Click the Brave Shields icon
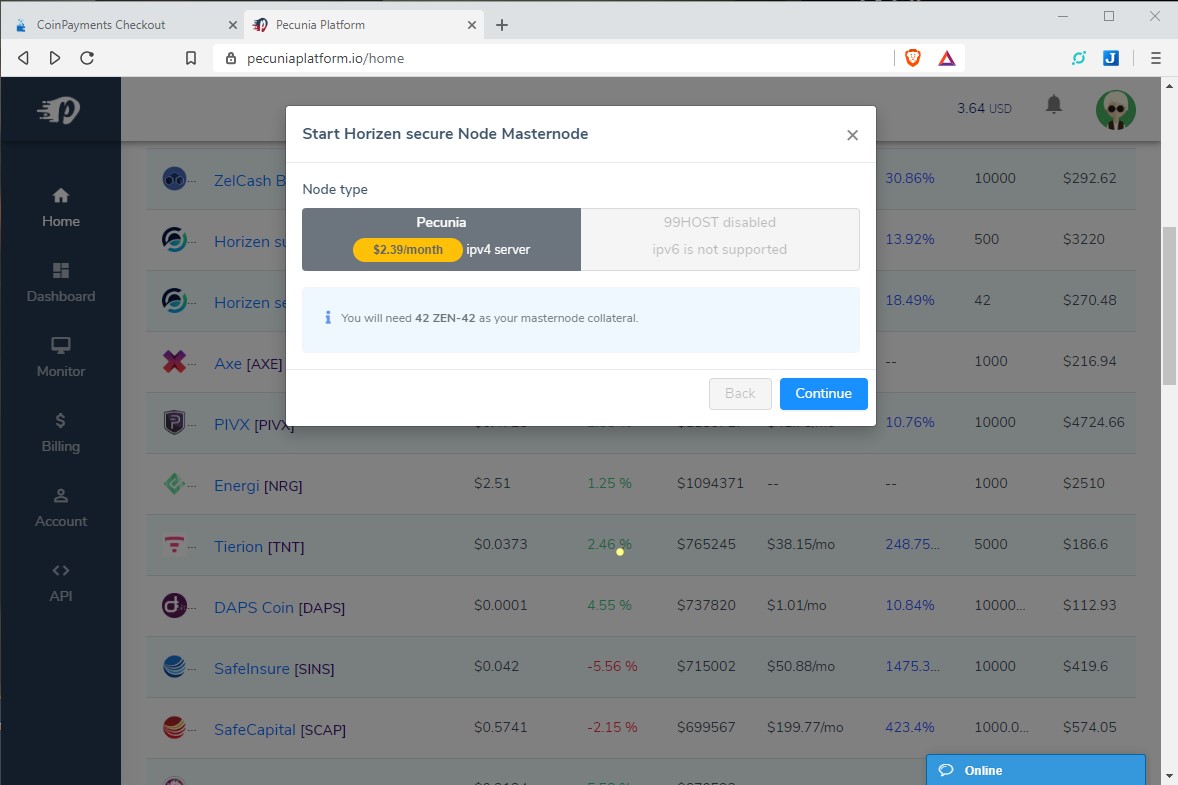Screen dimensions: 1178x785 pos(913,58)
